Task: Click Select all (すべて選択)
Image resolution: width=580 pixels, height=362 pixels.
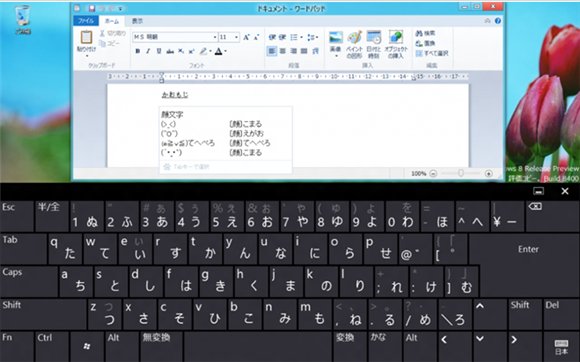Action: pyautogui.click(x=432, y=53)
